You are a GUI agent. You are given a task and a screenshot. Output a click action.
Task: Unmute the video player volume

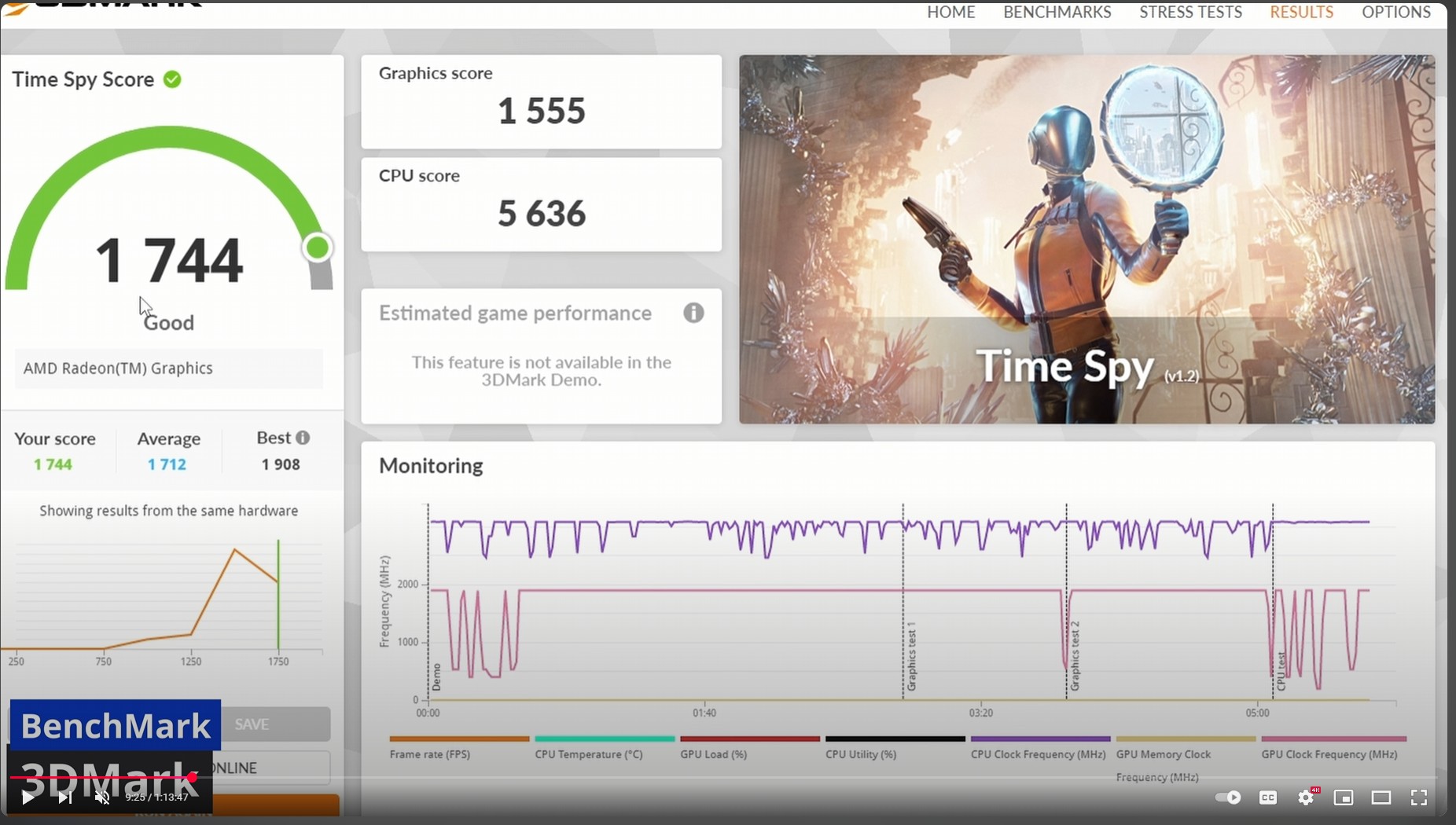click(x=102, y=797)
